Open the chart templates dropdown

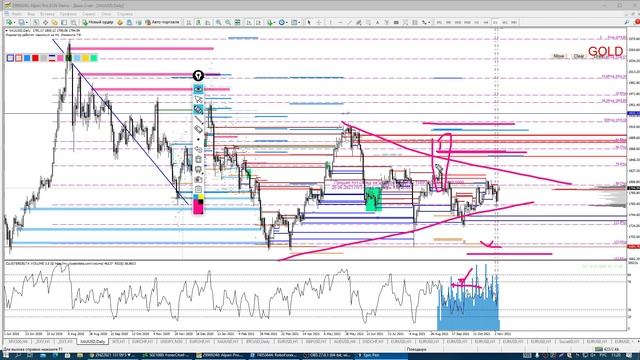tap(295, 22)
